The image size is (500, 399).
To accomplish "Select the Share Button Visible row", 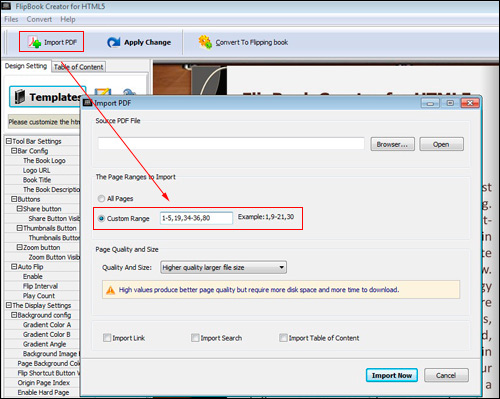I will coord(42,218).
